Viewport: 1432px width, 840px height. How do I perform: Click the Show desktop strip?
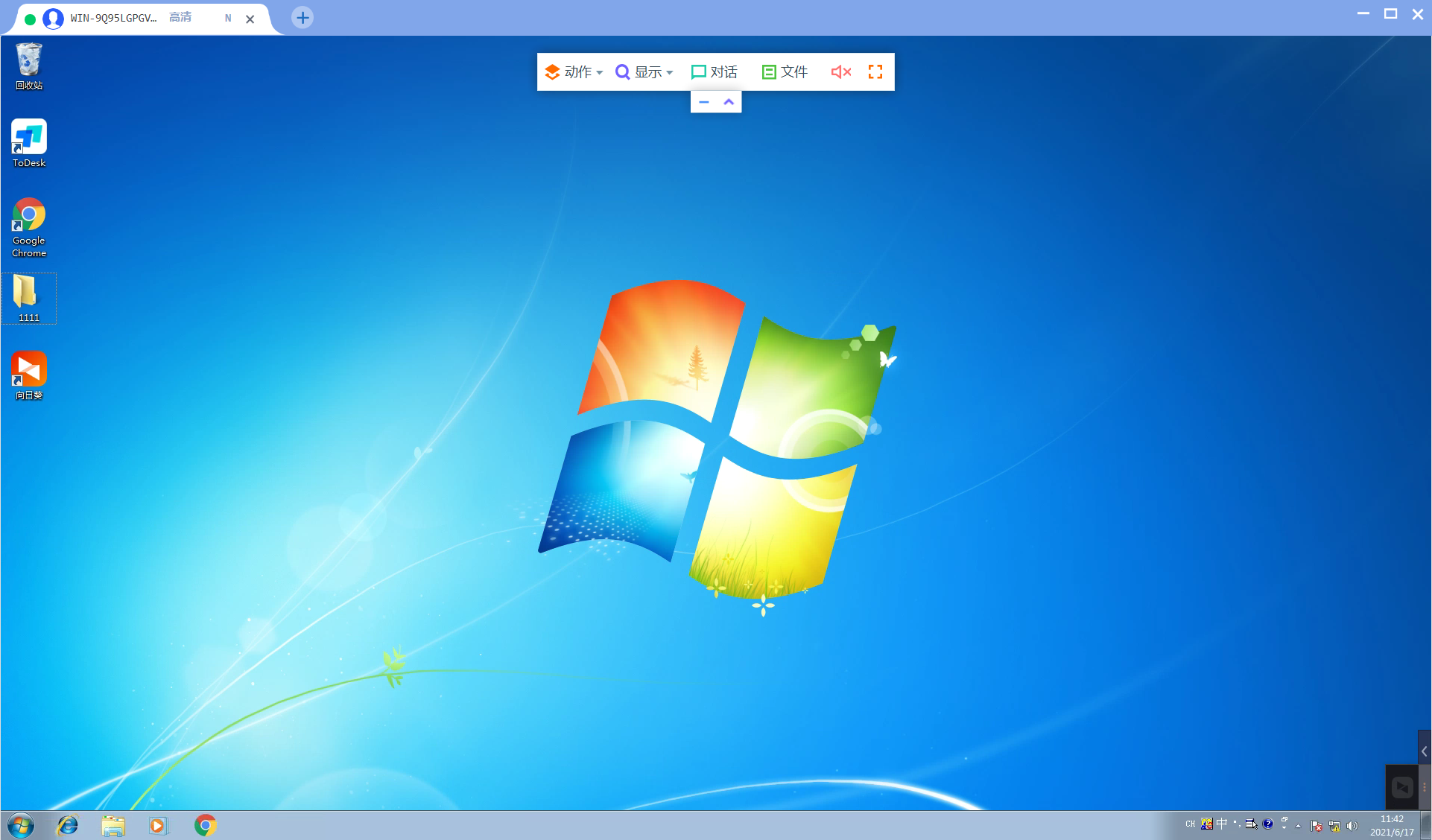point(1425,825)
